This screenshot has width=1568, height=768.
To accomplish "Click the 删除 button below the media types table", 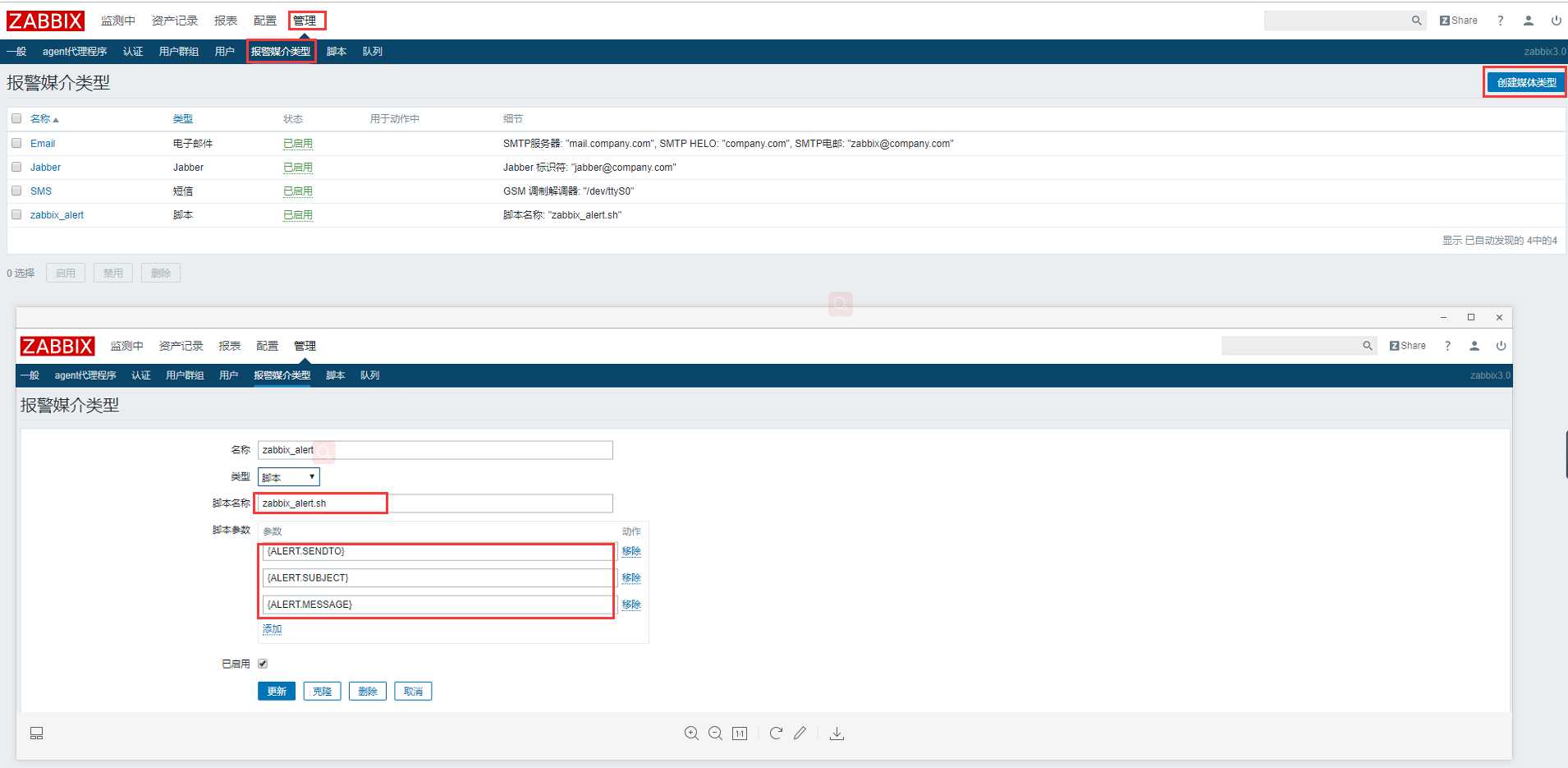I will click(x=161, y=274).
